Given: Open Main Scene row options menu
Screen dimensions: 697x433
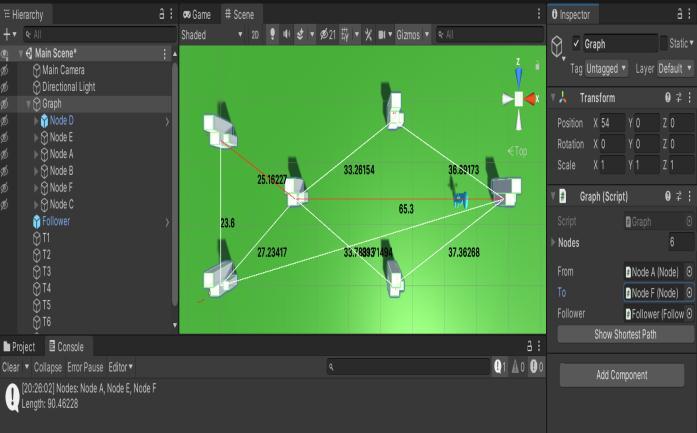Looking at the screenshot, I should tap(164, 54).
